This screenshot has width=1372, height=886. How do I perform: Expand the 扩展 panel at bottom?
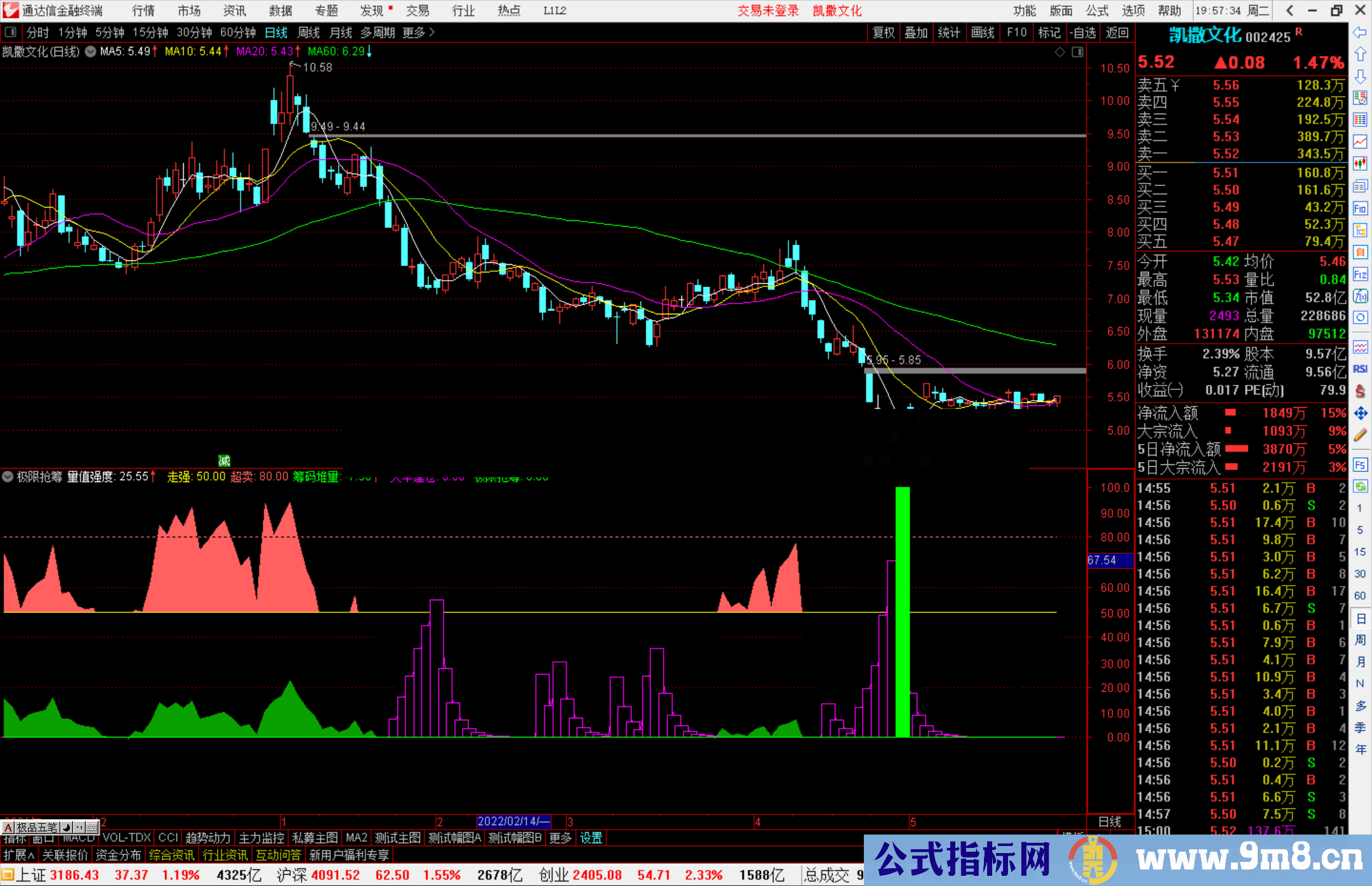[18, 855]
